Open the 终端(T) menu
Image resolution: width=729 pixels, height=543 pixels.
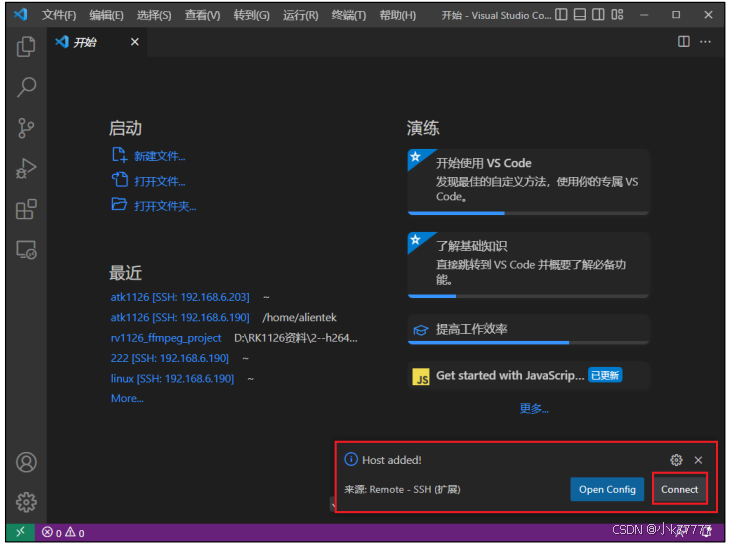point(349,15)
